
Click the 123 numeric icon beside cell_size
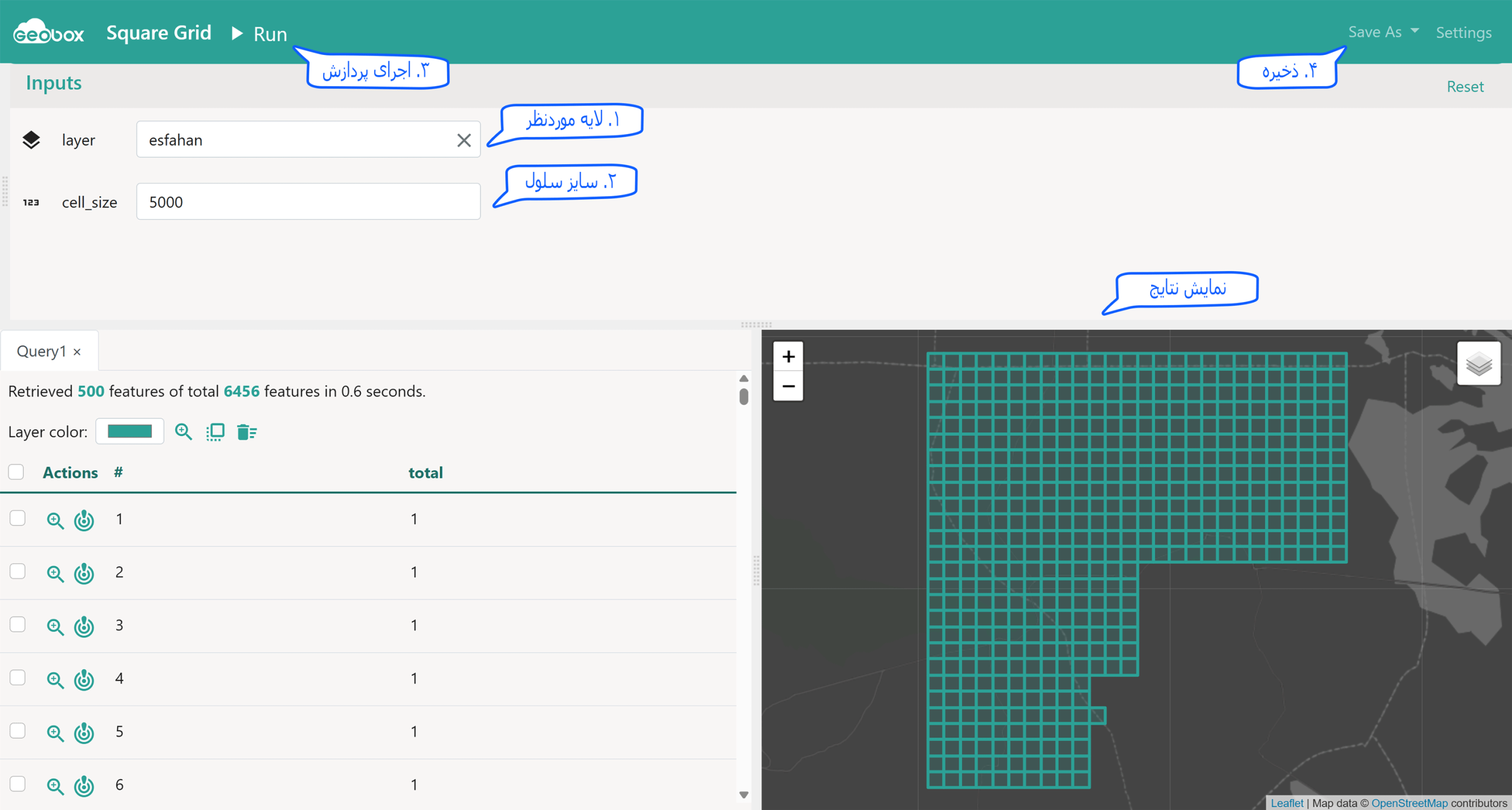tap(31, 202)
